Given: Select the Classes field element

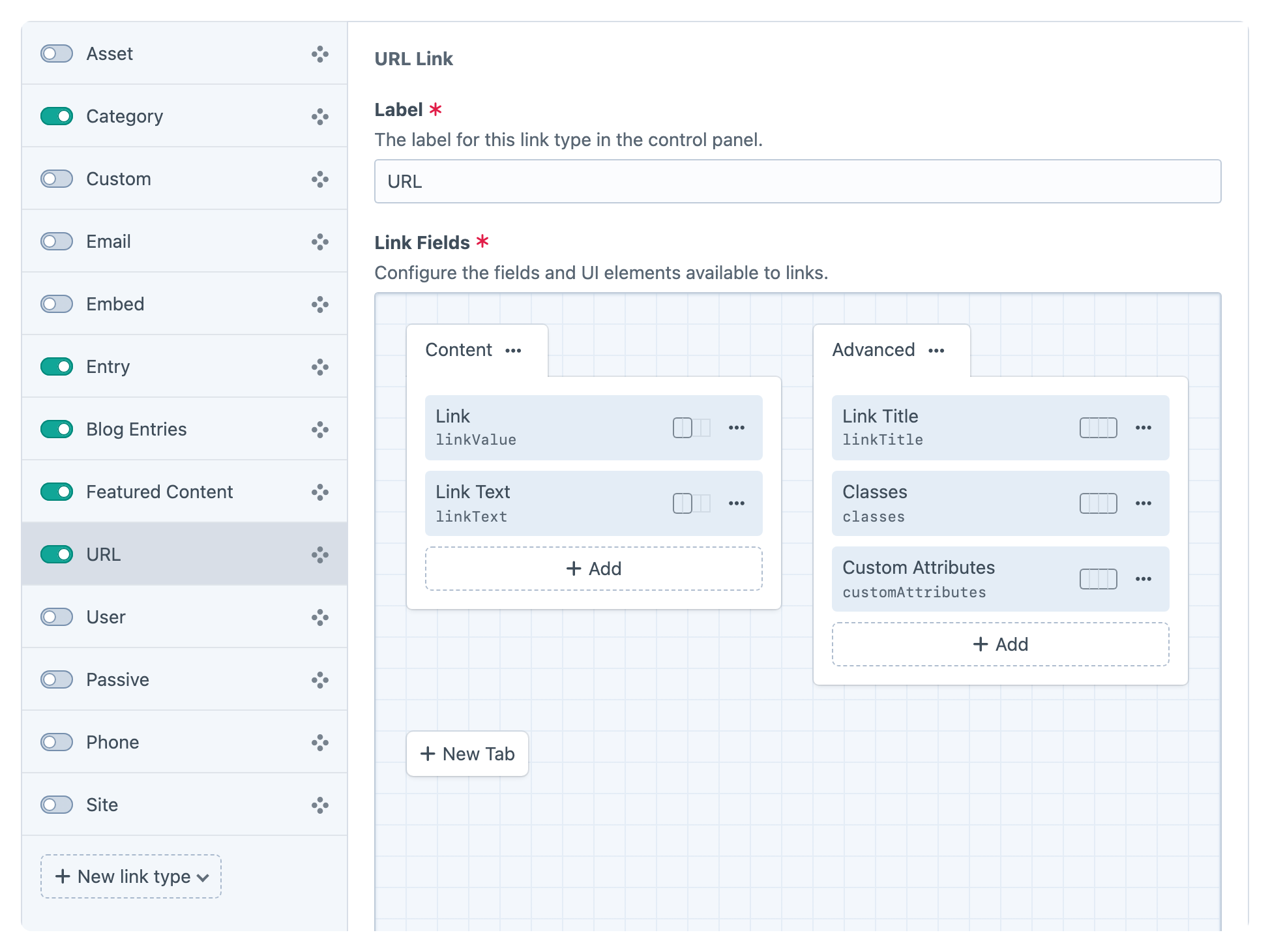Looking at the screenshot, I should (x=1001, y=503).
